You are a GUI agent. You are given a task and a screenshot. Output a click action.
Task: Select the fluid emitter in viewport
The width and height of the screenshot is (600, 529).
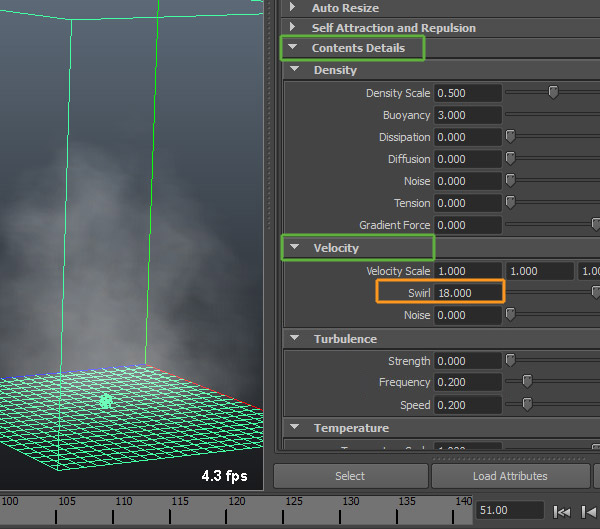106,401
